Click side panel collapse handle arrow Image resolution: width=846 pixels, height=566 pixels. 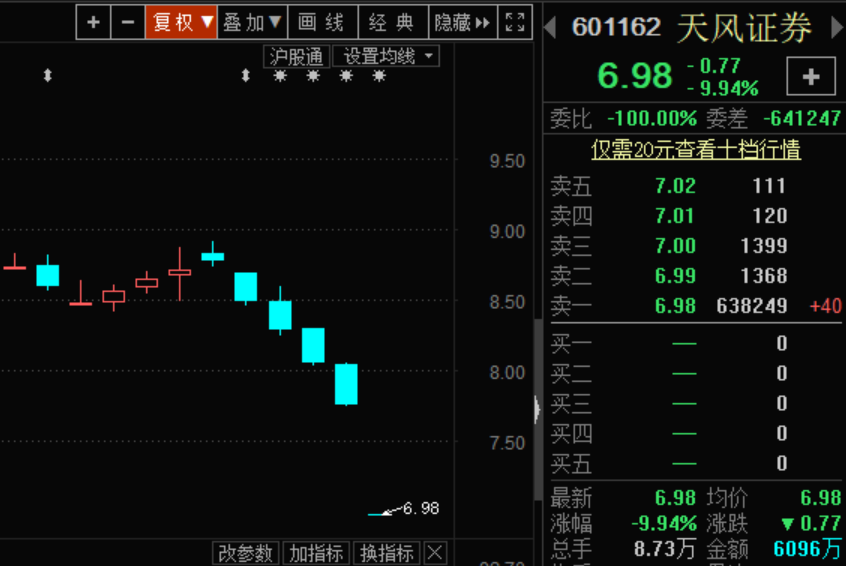coord(537,410)
